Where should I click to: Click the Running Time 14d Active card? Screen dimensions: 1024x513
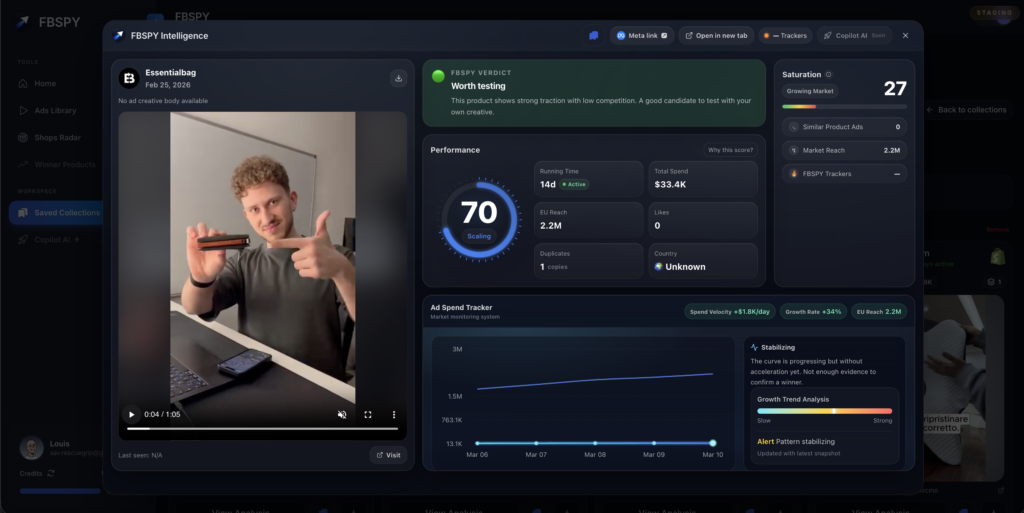(x=588, y=178)
